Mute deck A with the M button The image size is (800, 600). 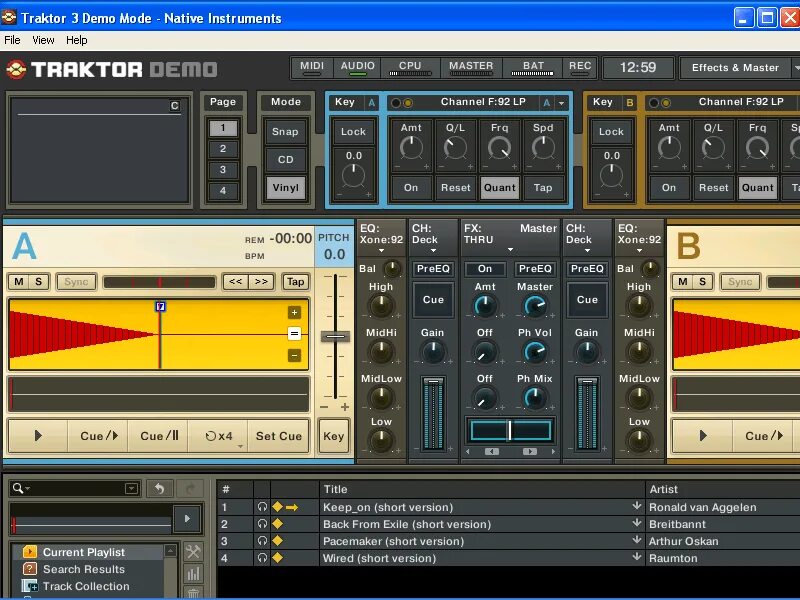[17, 282]
